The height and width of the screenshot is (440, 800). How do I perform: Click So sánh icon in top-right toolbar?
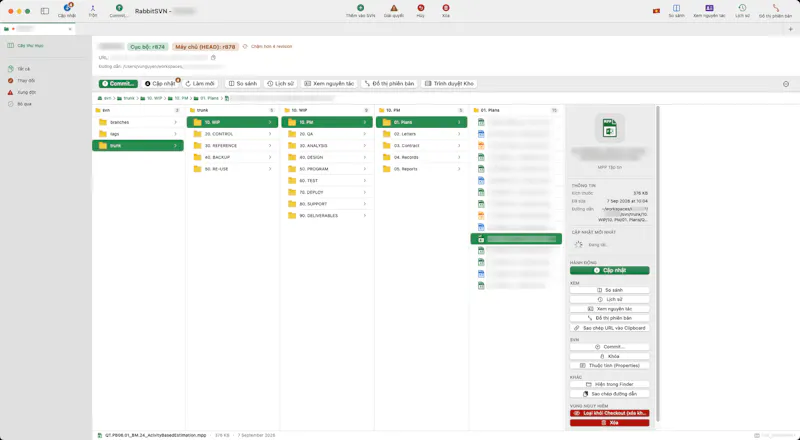[677, 8]
